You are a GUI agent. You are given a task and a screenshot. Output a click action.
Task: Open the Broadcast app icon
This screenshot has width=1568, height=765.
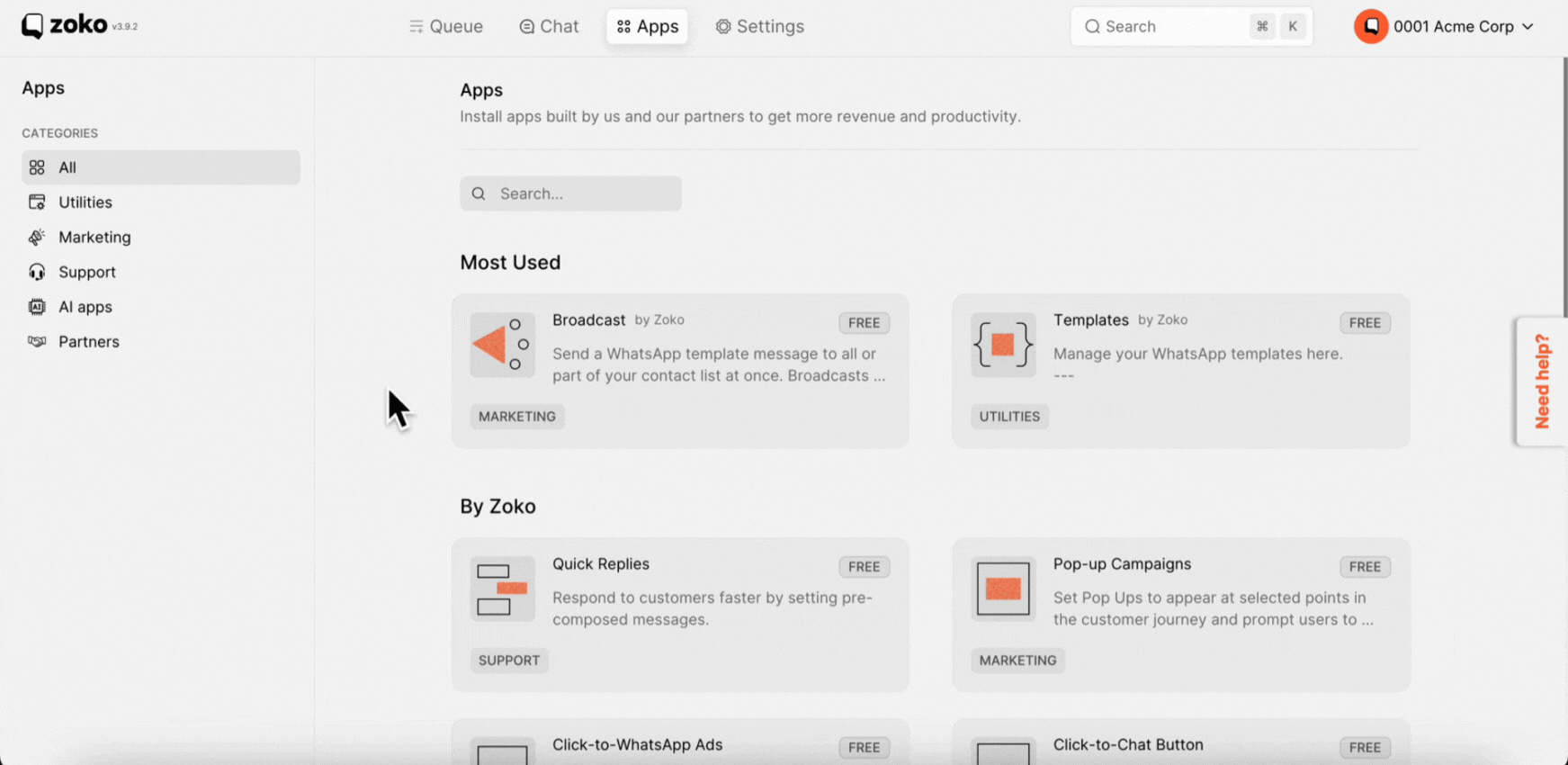(x=502, y=345)
